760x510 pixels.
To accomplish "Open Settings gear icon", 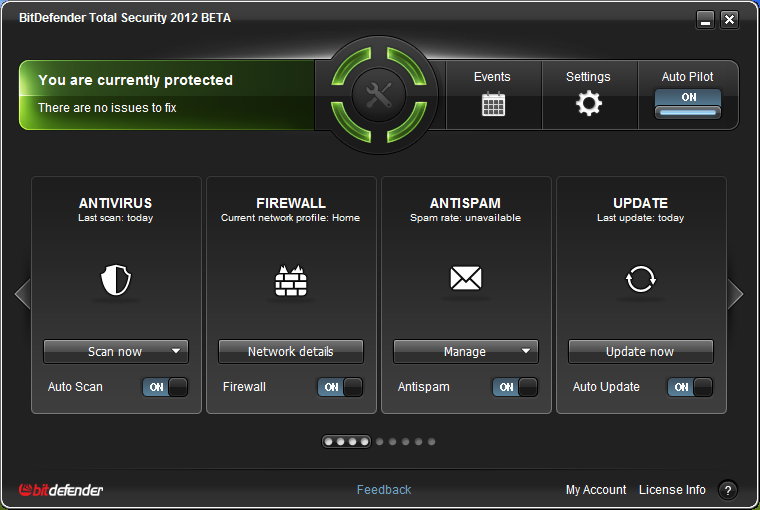I will coord(589,103).
